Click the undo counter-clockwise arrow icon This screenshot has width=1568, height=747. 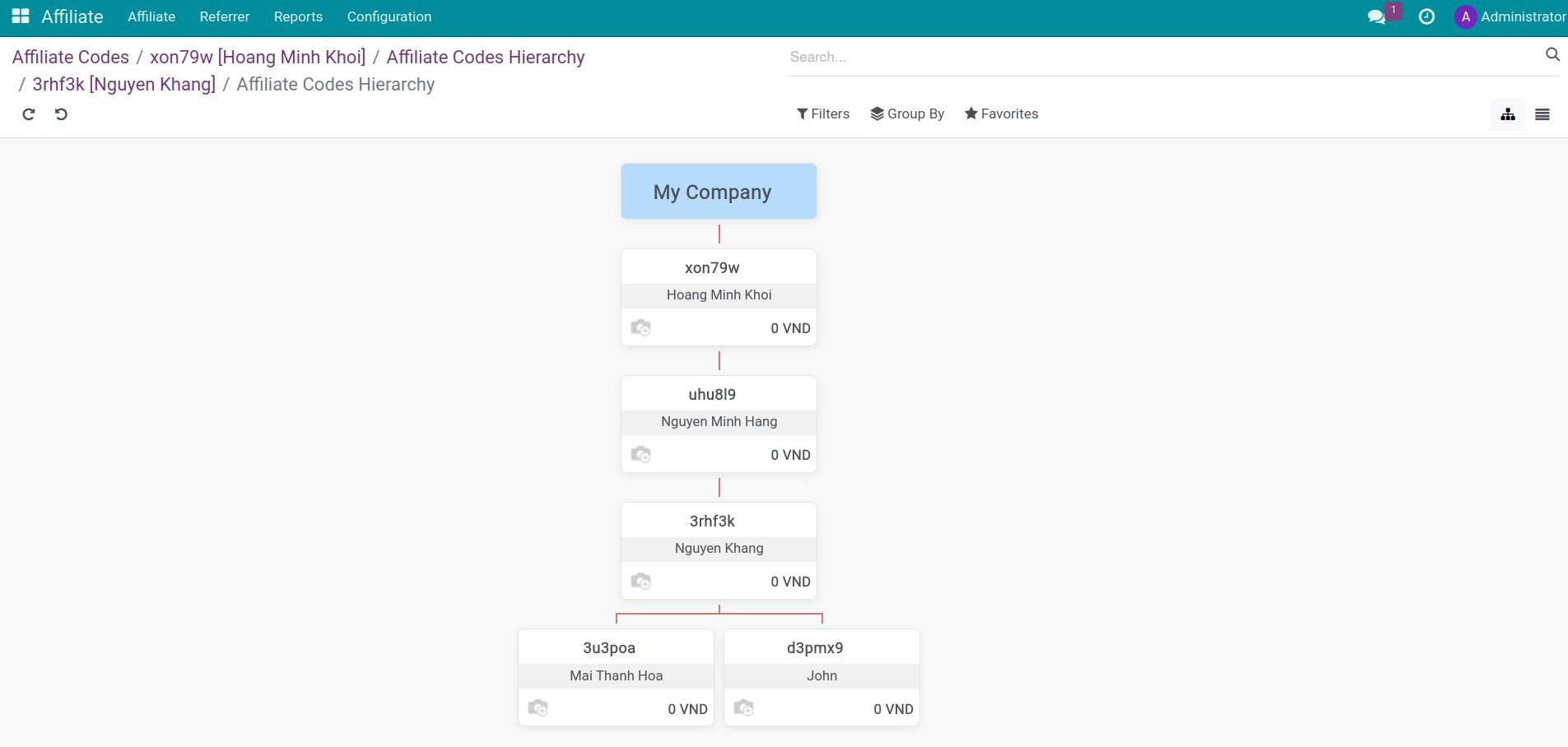61,114
